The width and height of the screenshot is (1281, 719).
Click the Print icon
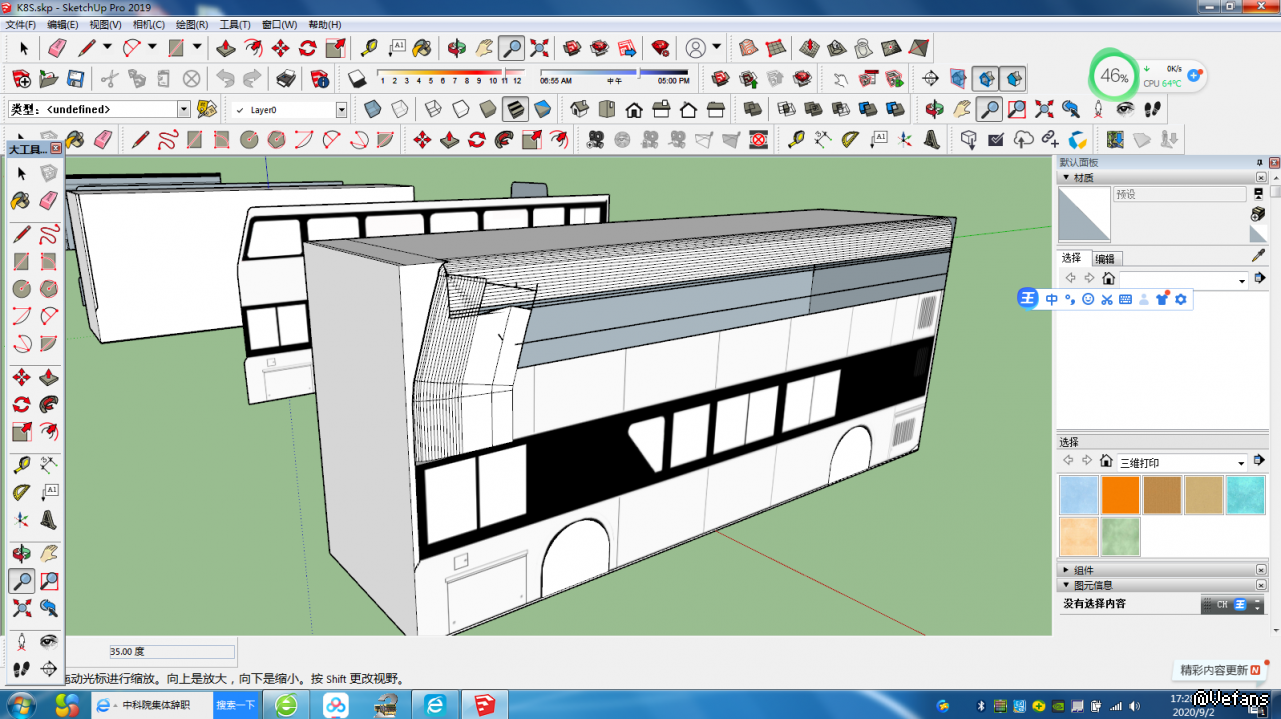286,79
